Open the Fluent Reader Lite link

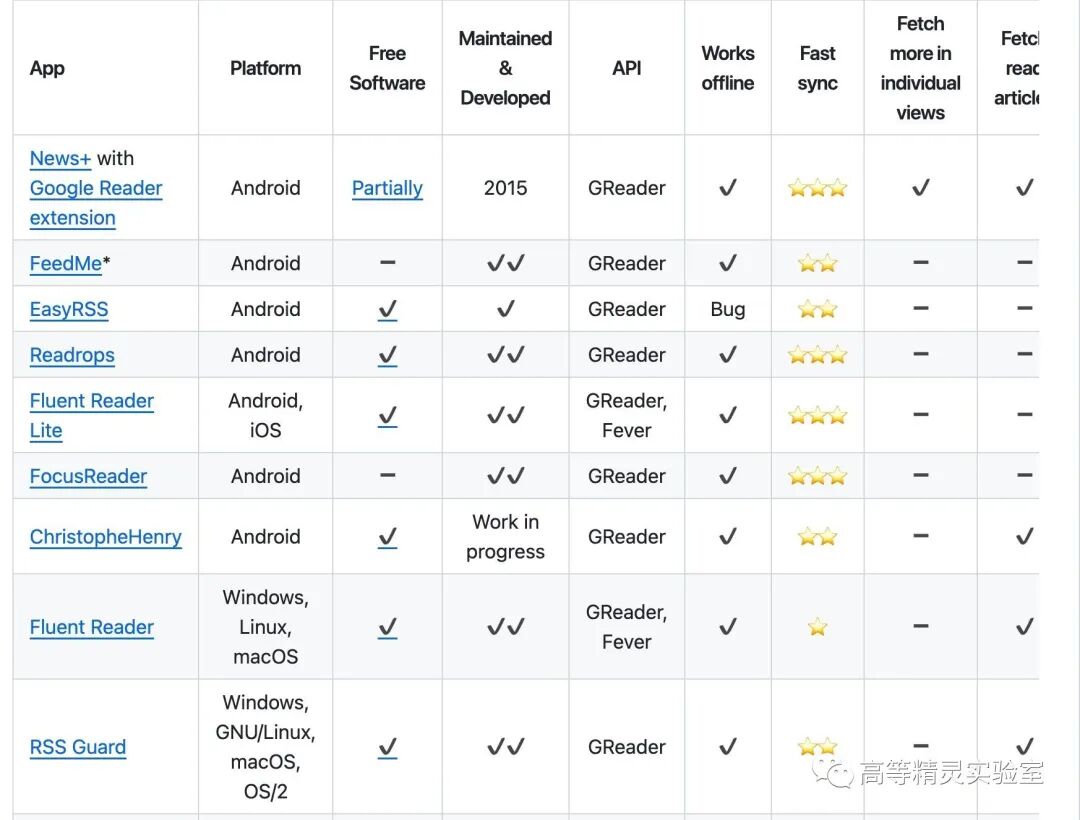[92, 401]
